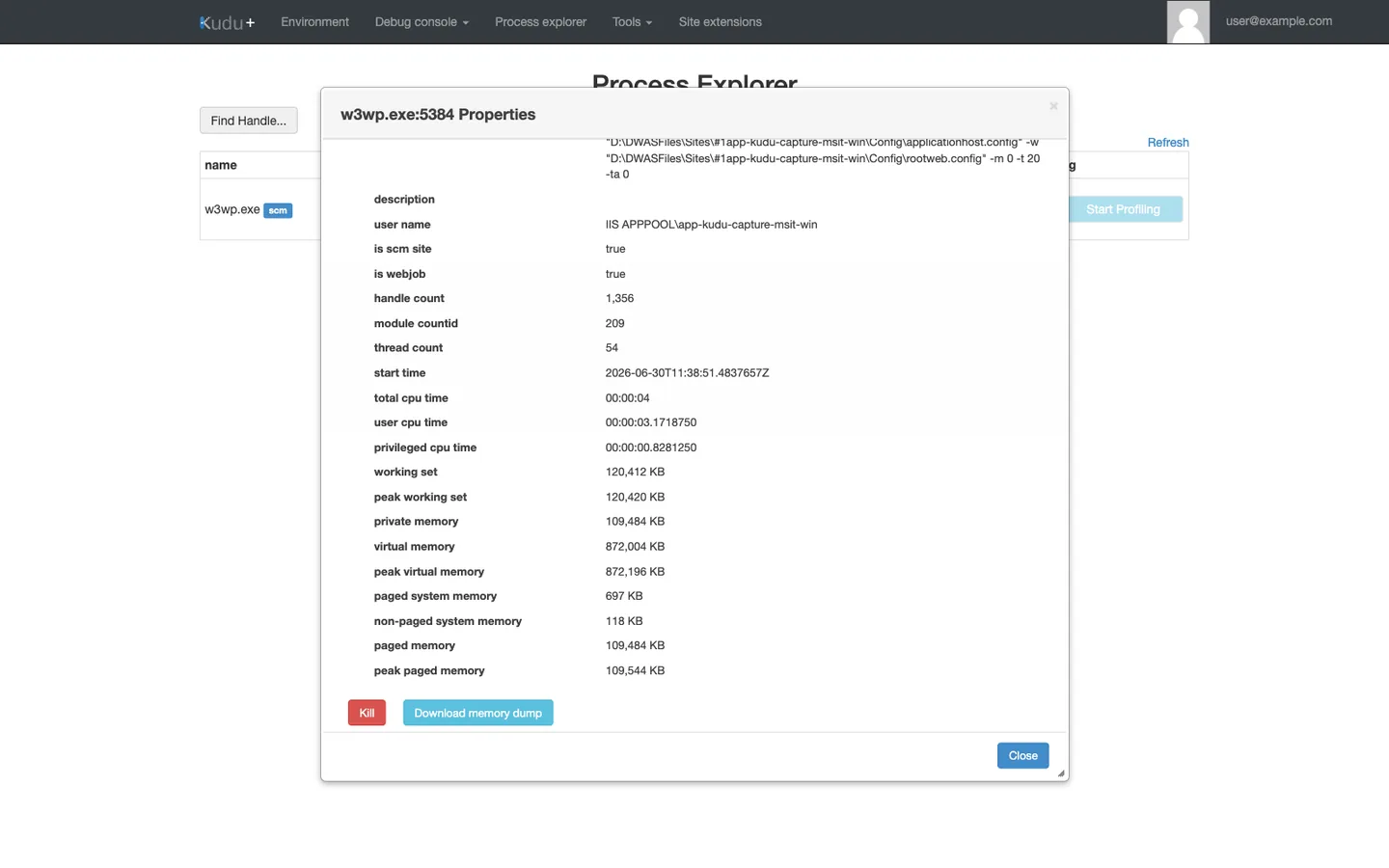Screen dimensions: 1389x868
Task: Click the w3wp.exe:5384 Properties title
Action: tap(437, 115)
